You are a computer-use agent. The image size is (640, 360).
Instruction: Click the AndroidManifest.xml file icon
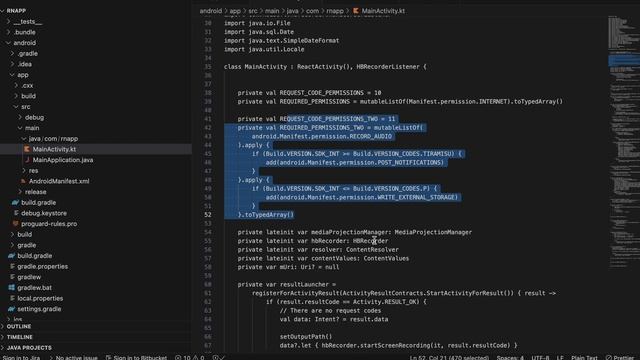[x=23, y=181]
